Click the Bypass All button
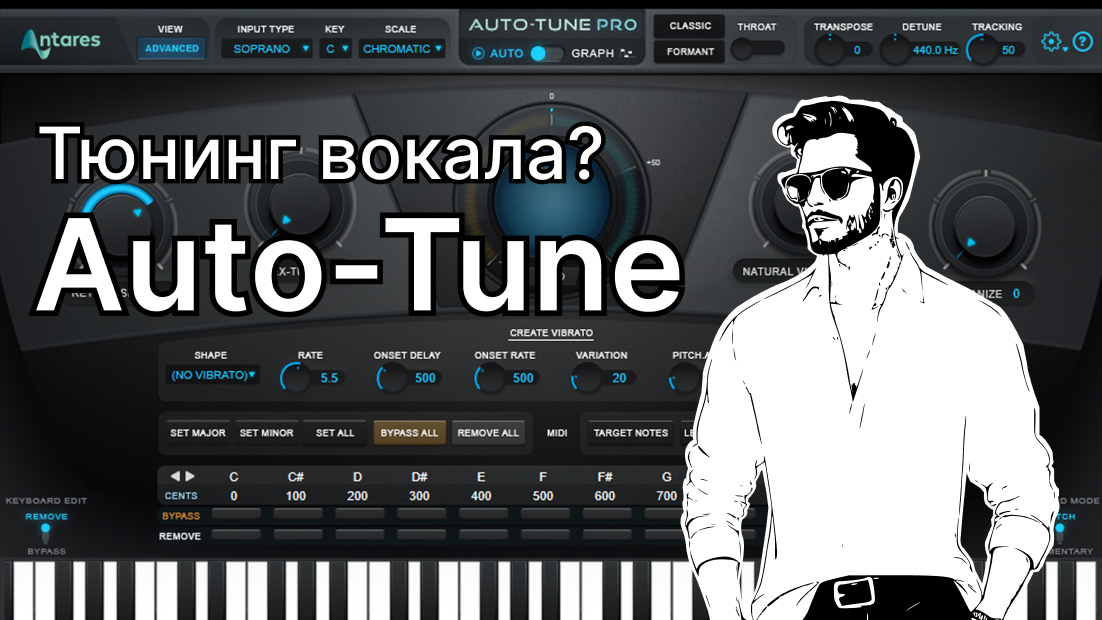Screen dimensions: 1102x620 (409, 433)
